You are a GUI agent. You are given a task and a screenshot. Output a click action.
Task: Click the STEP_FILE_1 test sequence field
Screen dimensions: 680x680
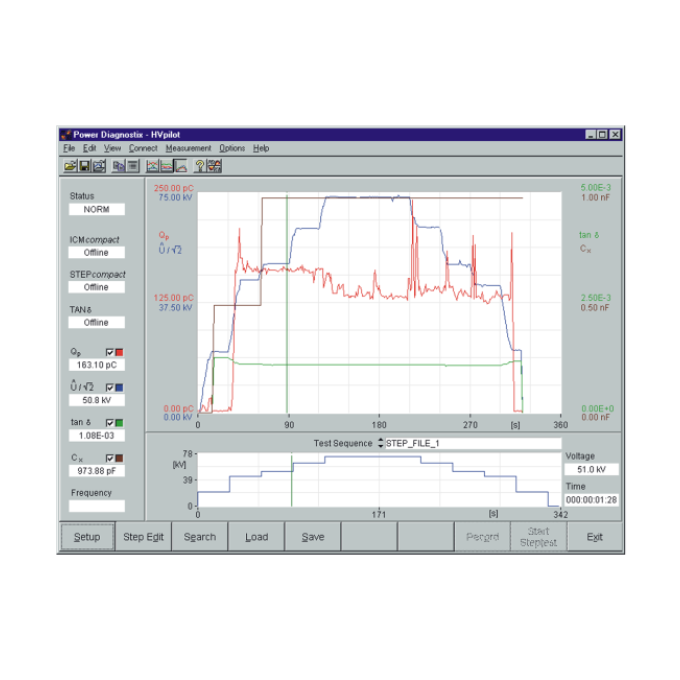pos(472,443)
